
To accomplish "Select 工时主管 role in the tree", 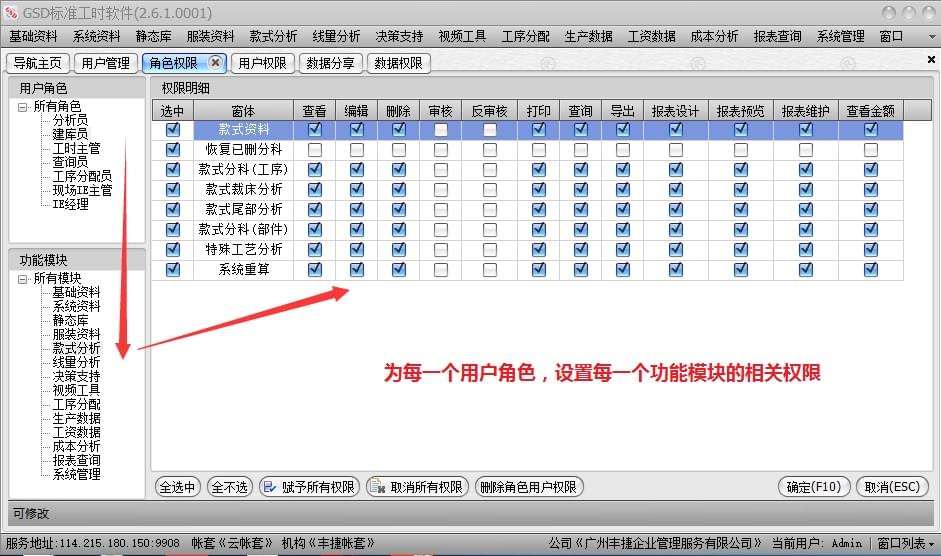I will click(76, 149).
